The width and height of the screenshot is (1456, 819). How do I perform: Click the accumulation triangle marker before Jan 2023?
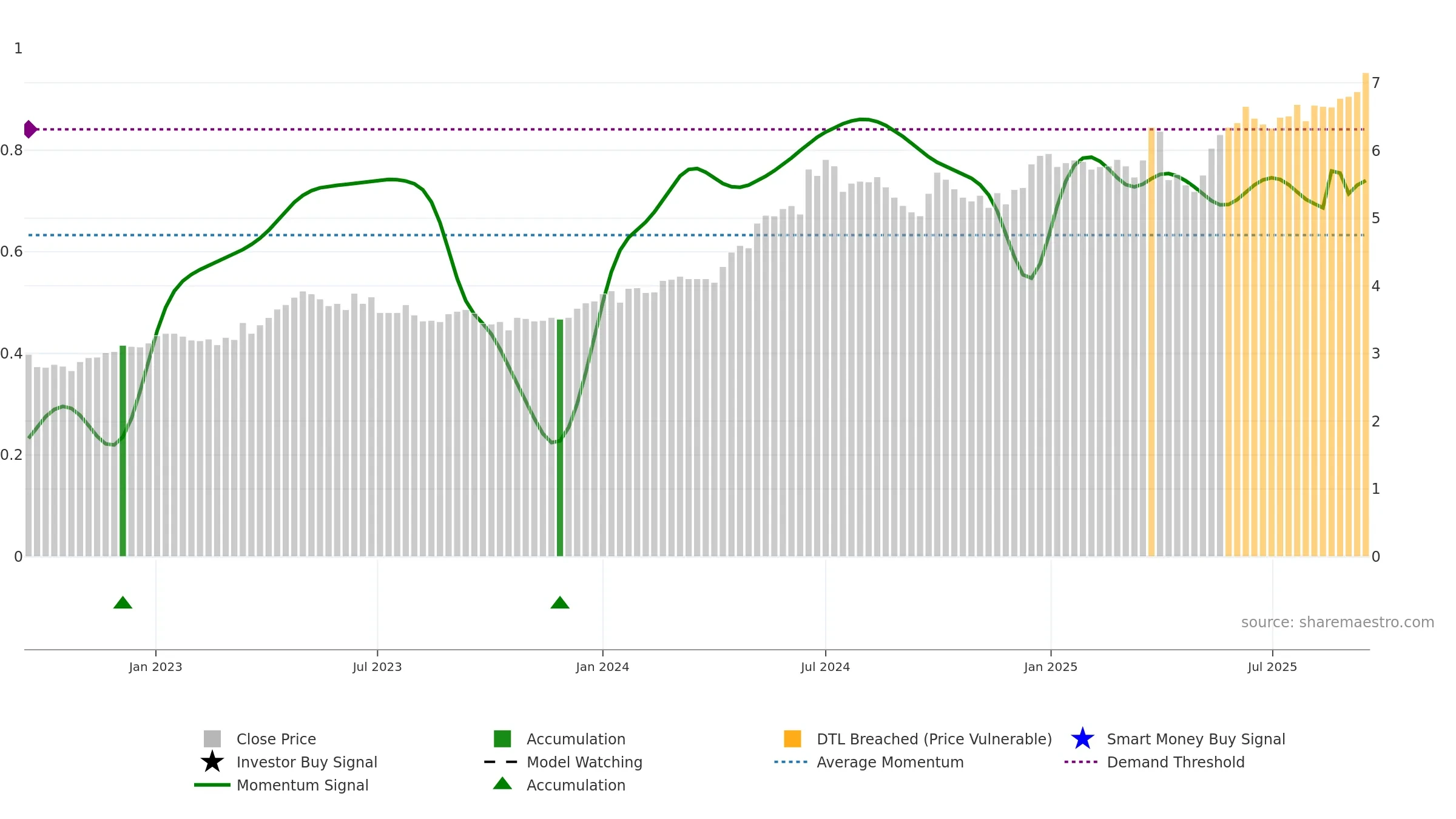[x=123, y=602]
